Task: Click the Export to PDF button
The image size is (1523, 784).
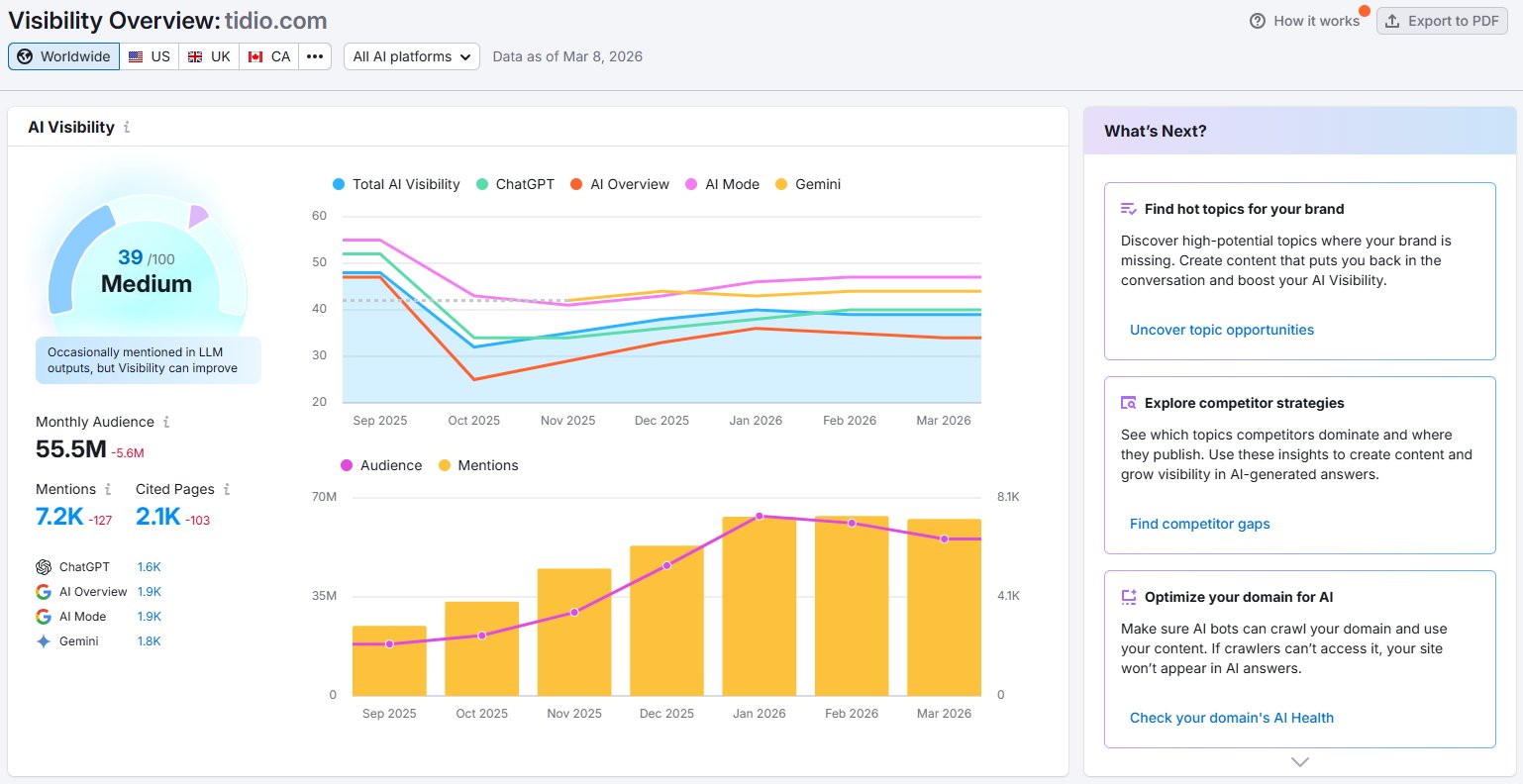Action: [x=1441, y=21]
